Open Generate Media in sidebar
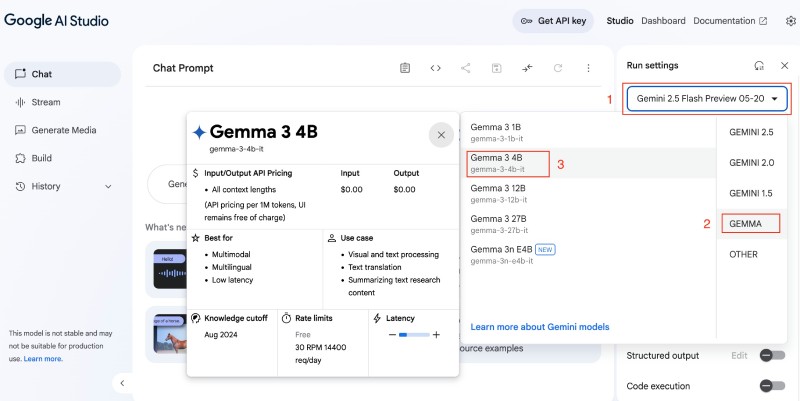 pos(62,130)
